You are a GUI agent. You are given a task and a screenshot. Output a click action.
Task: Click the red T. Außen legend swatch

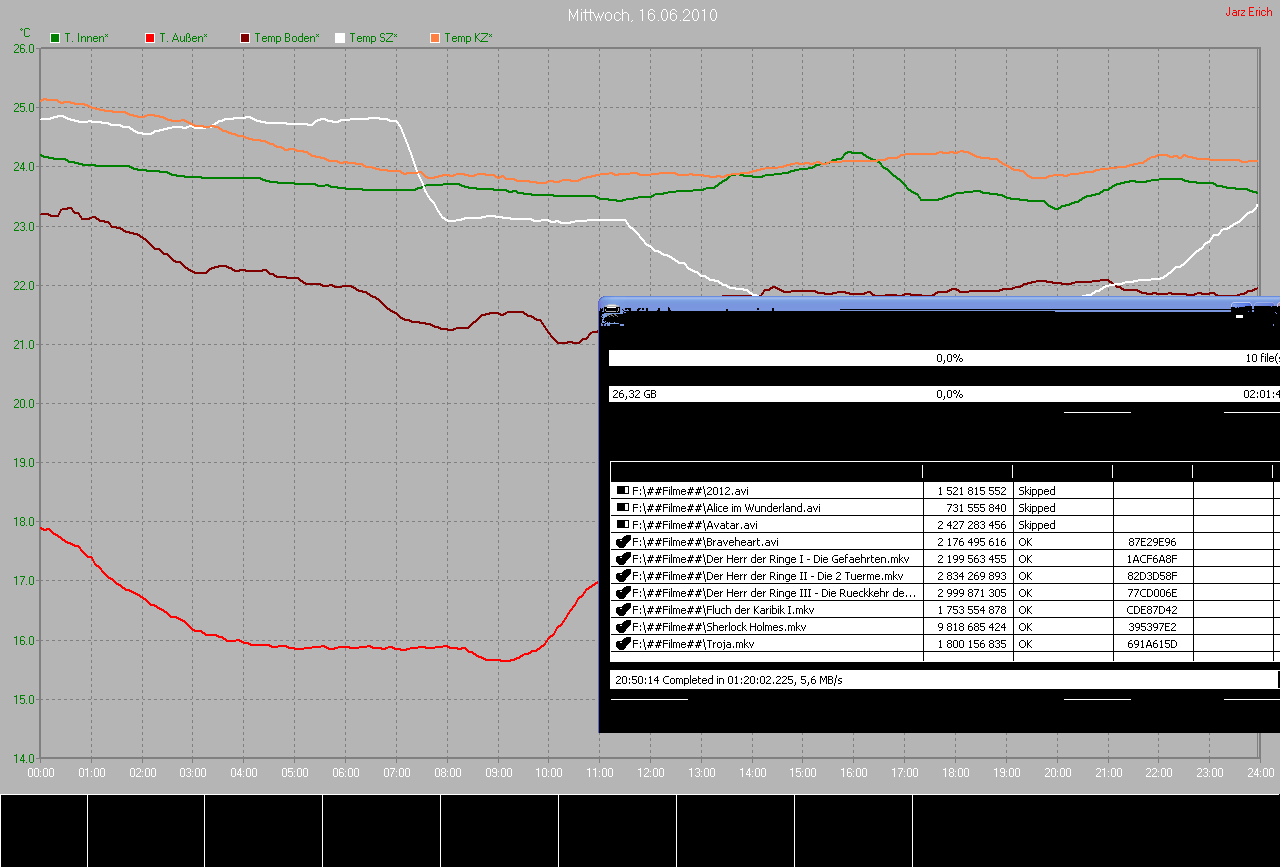[x=150, y=38]
